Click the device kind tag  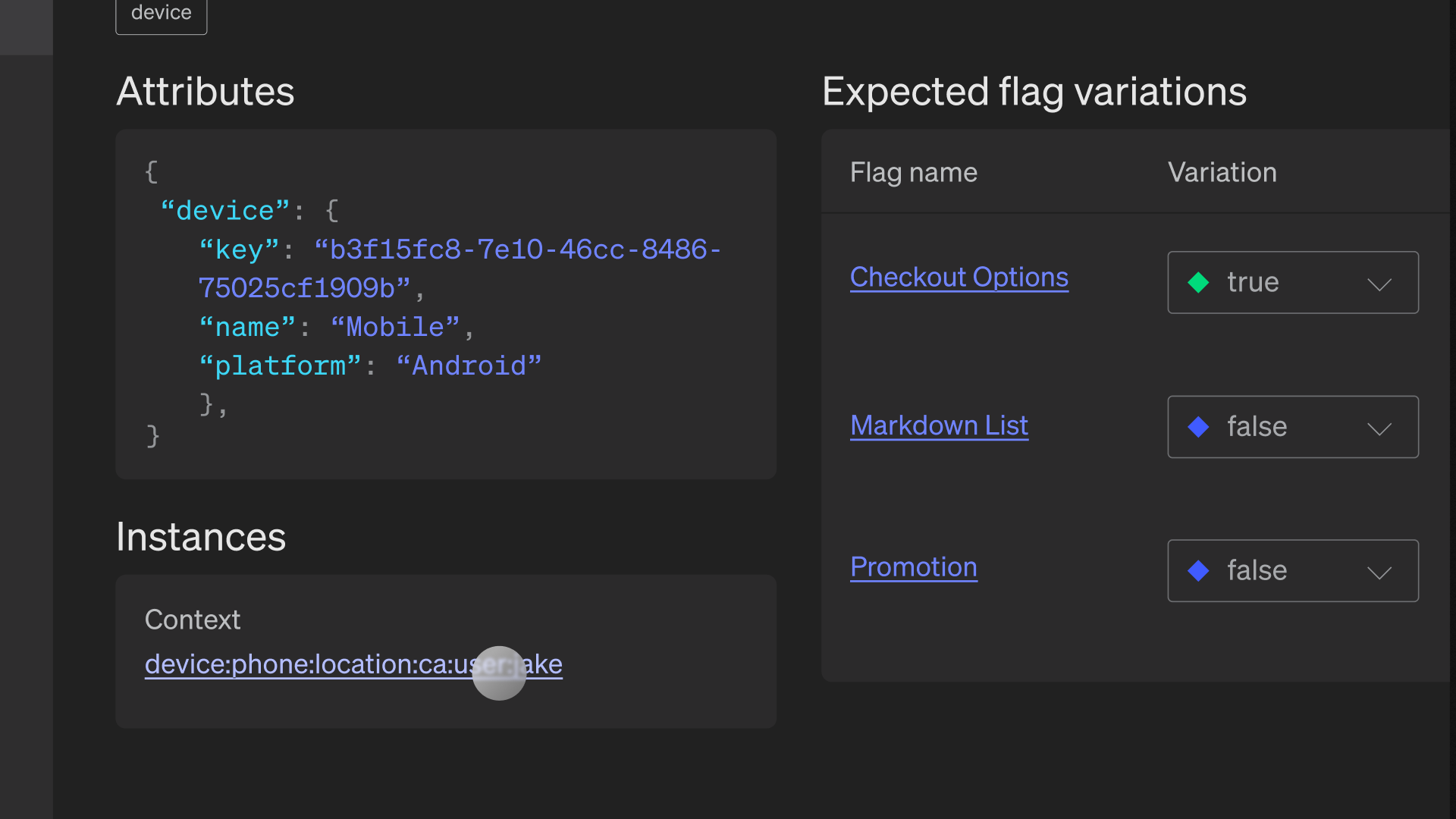(x=161, y=14)
